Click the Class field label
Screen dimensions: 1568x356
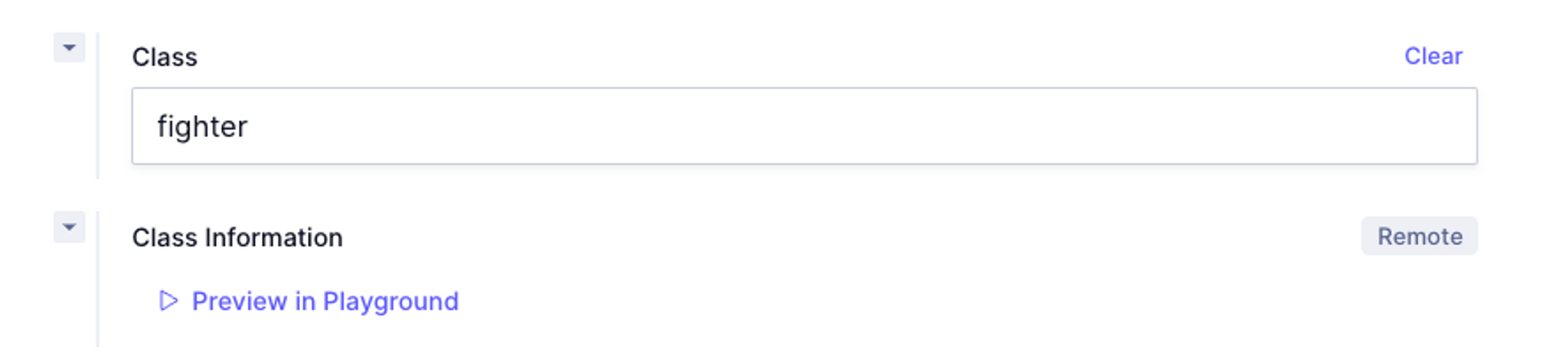coord(165,57)
